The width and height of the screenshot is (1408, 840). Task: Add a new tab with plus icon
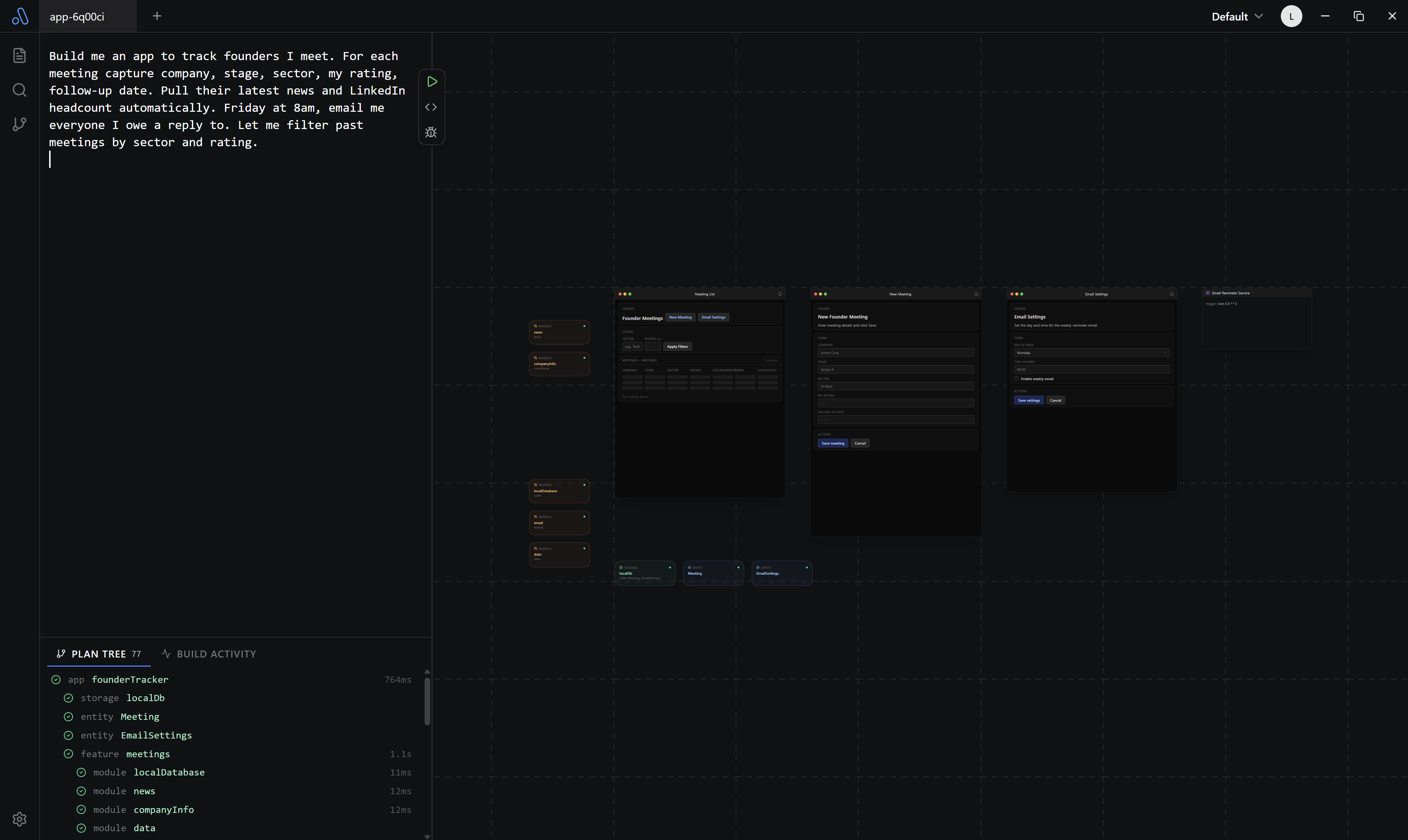(157, 16)
